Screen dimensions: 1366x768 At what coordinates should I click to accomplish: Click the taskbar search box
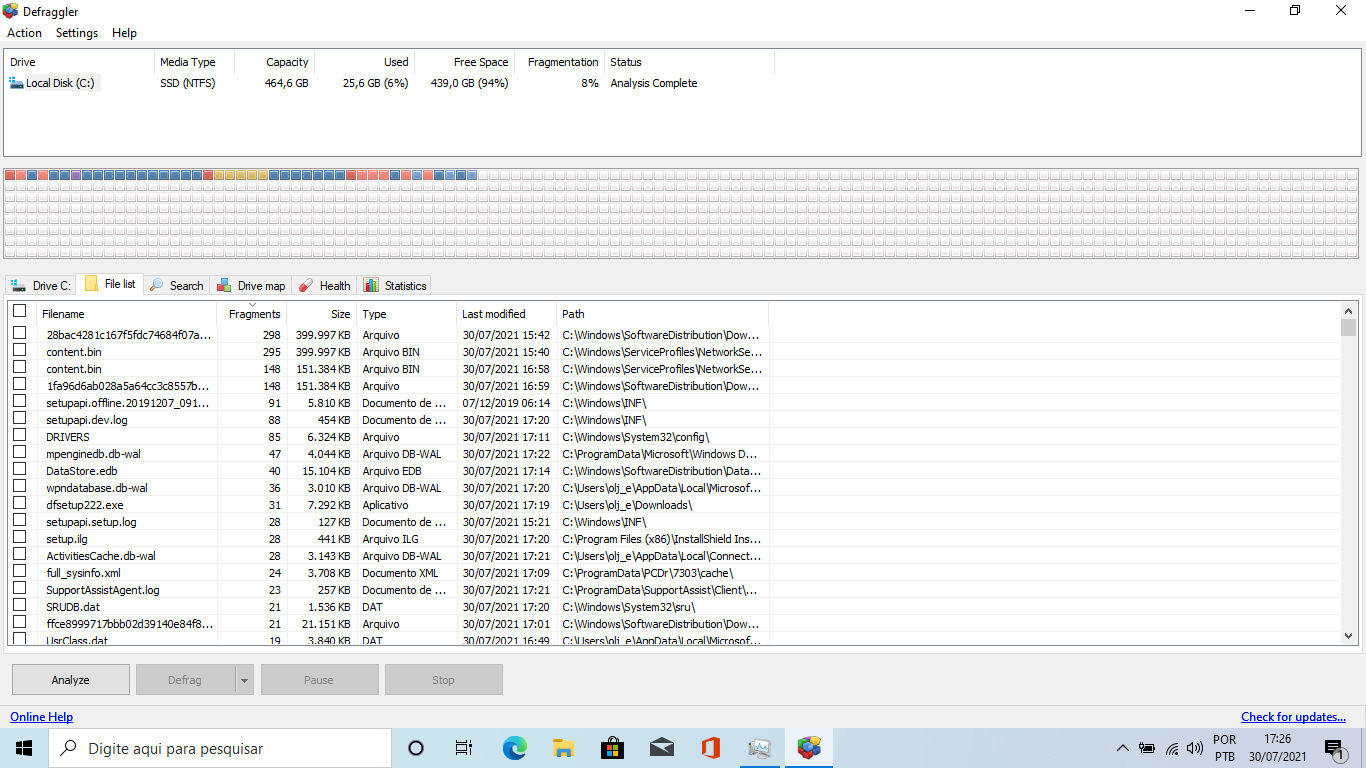(x=220, y=748)
